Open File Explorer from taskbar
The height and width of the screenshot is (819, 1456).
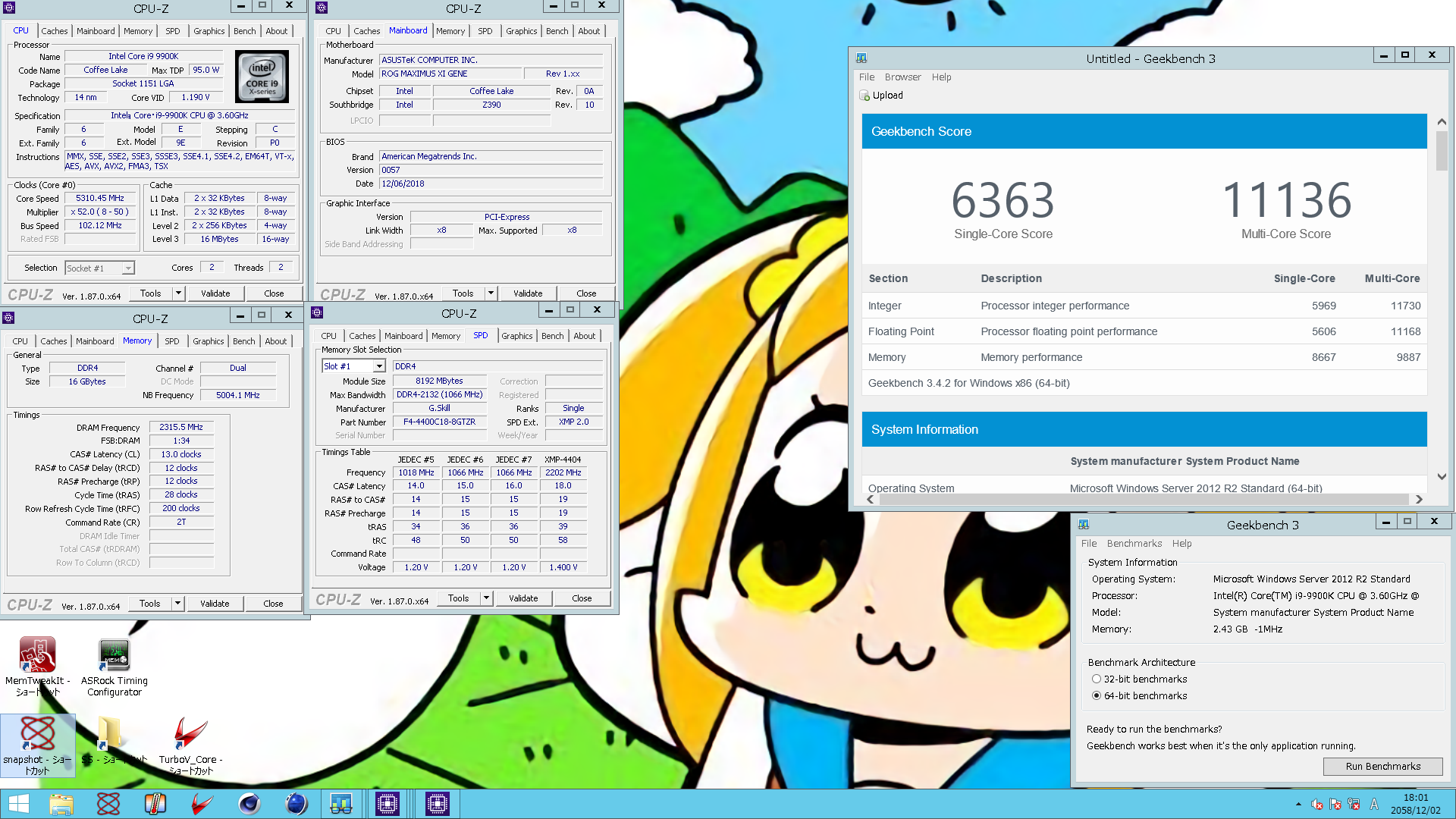tap(61, 804)
